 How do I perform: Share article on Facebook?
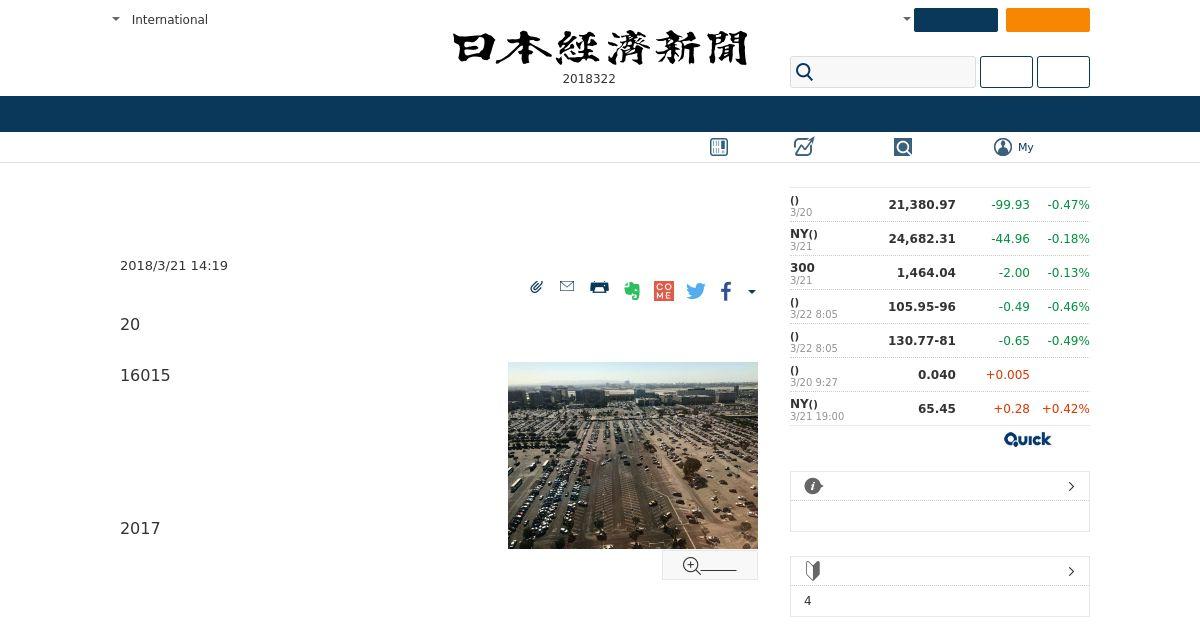click(x=726, y=291)
